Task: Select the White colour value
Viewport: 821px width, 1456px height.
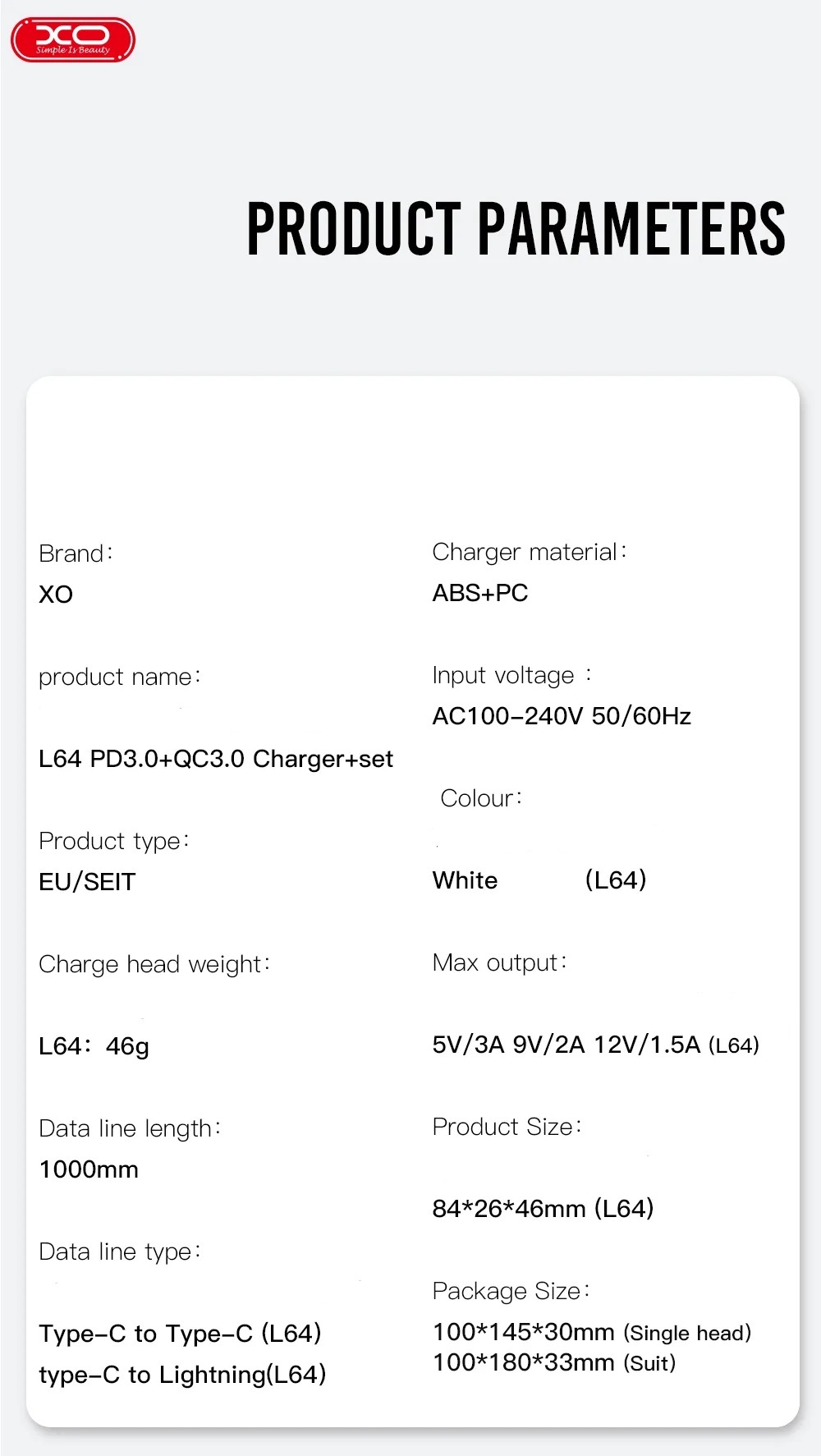Action: point(466,880)
